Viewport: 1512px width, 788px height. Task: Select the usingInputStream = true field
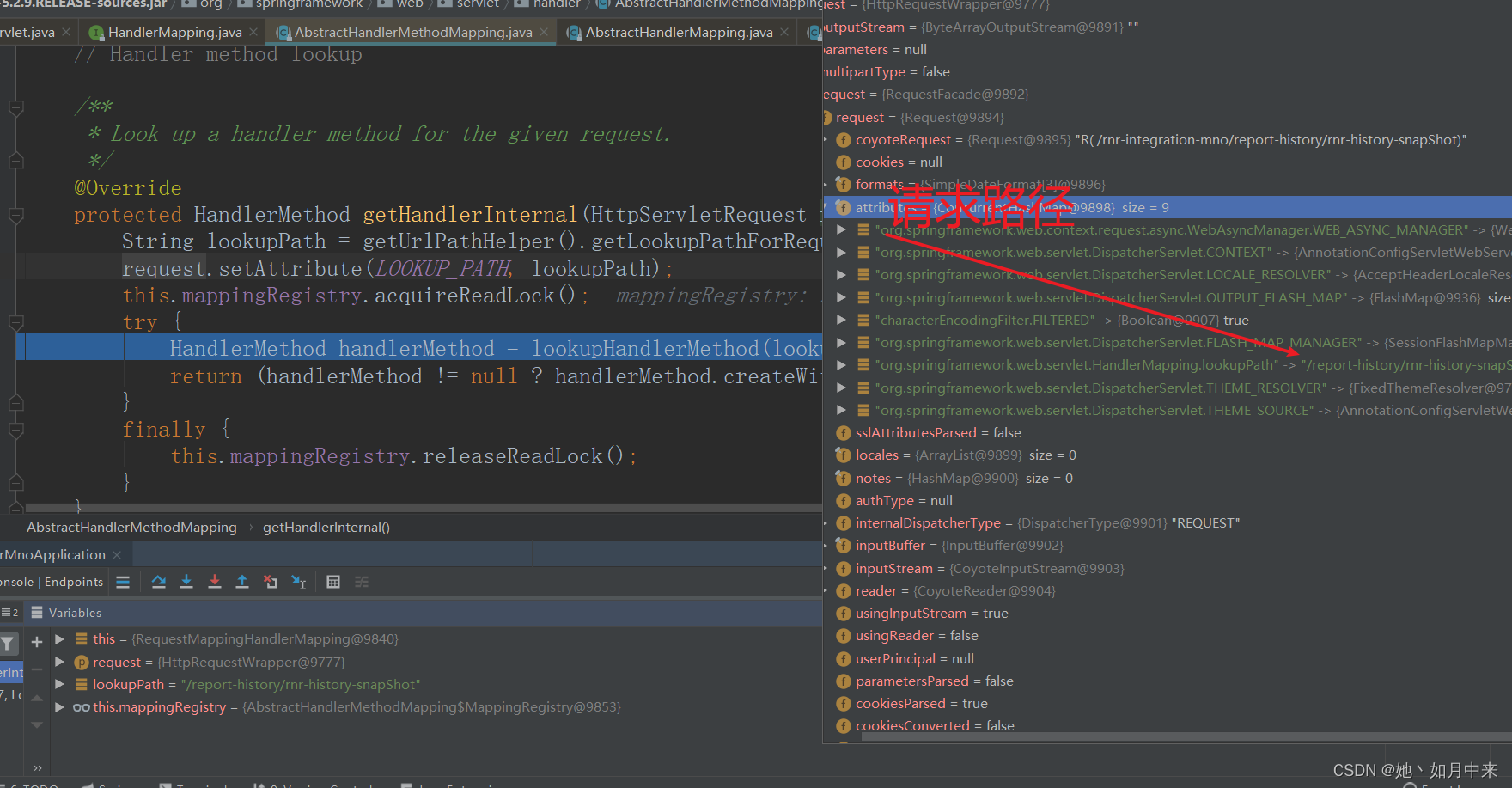(932, 613)
